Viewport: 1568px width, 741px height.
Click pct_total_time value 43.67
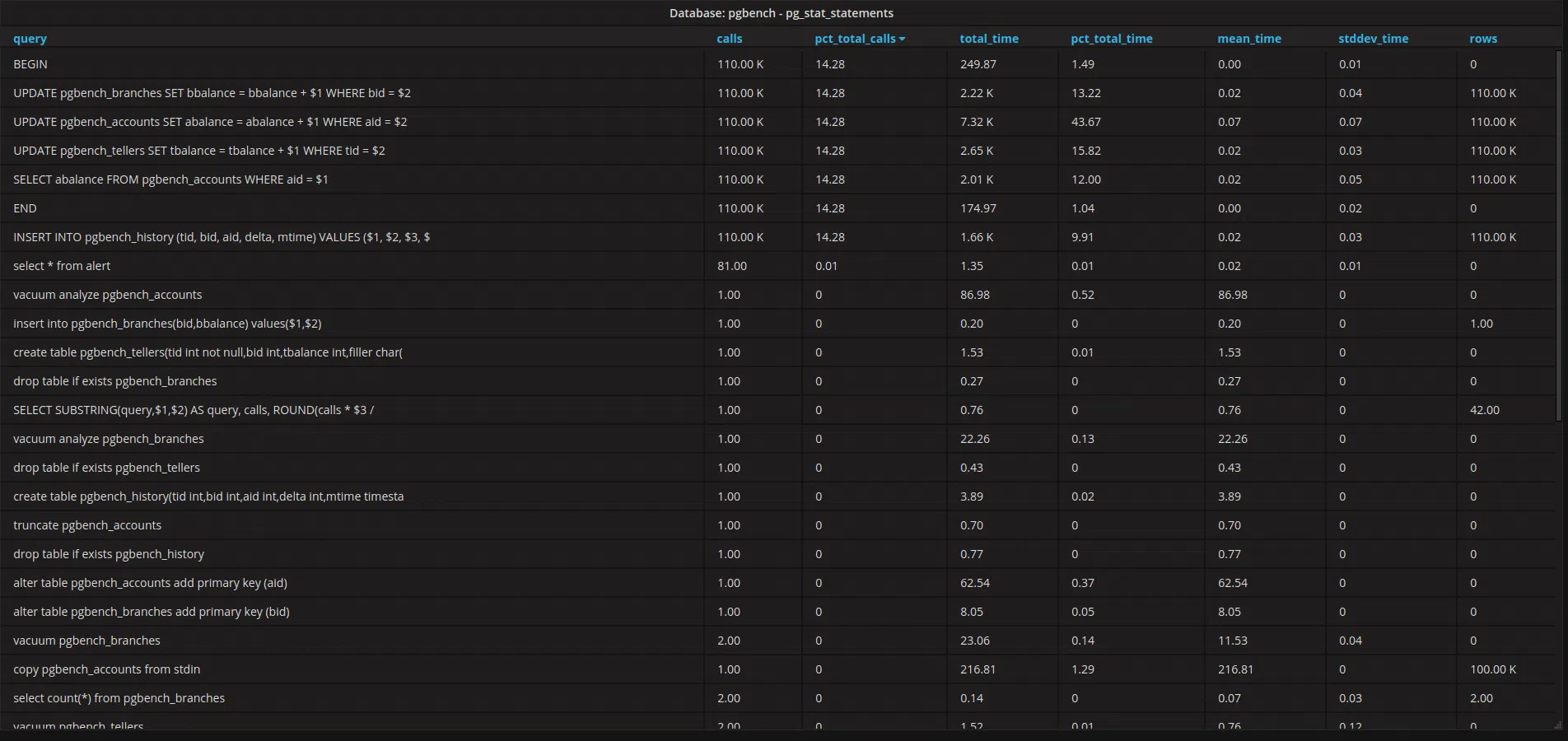(1086, 122)
